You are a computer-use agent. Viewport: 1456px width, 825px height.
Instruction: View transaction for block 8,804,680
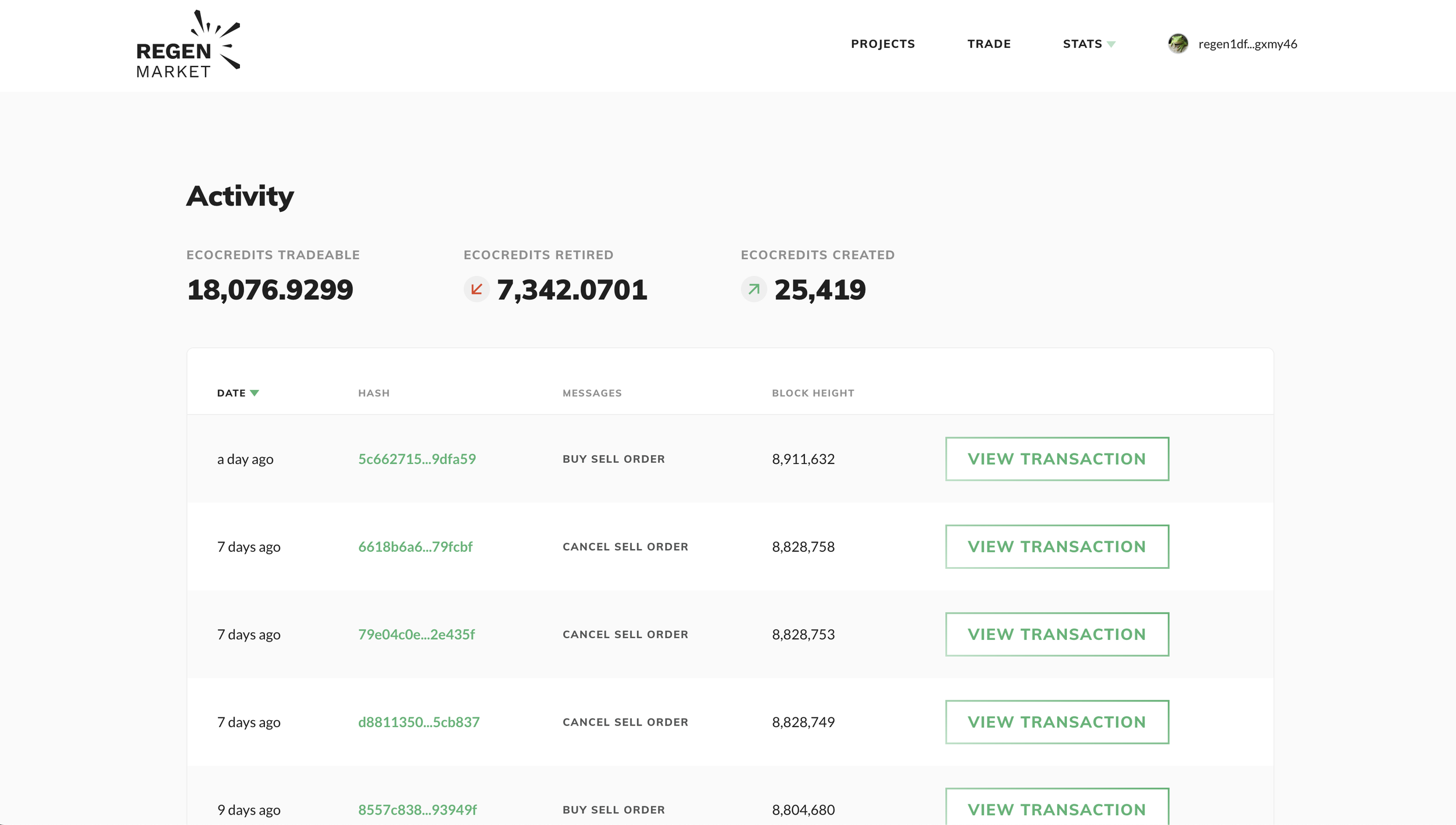[x=1057, y=807]
